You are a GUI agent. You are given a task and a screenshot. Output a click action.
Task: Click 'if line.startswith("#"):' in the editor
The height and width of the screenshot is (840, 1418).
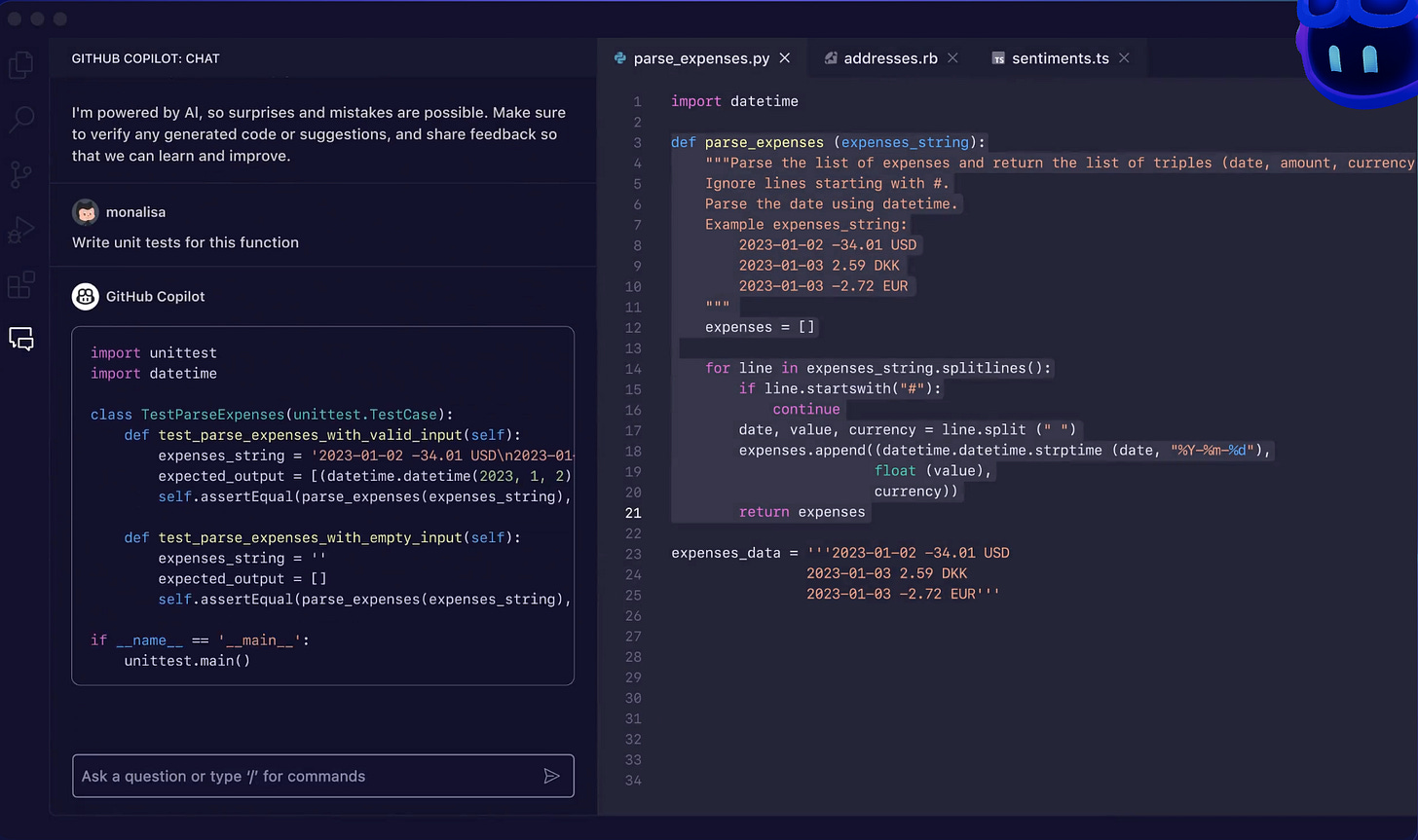[840, 388]
